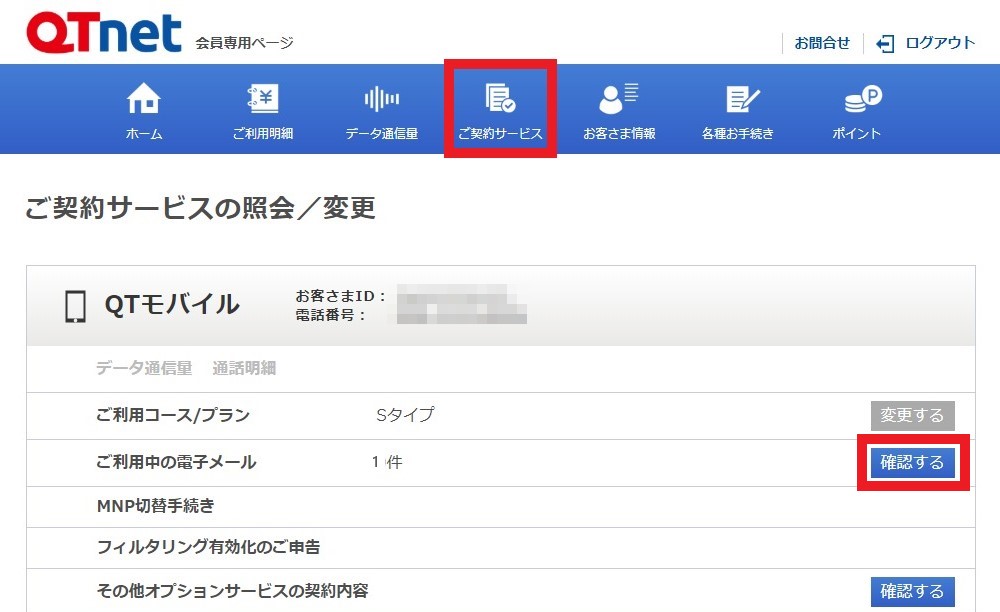The height and width of the screenshot is (612, 1000).
Task: Select the ご利用明細 menu label
Action: pos(263,134)
